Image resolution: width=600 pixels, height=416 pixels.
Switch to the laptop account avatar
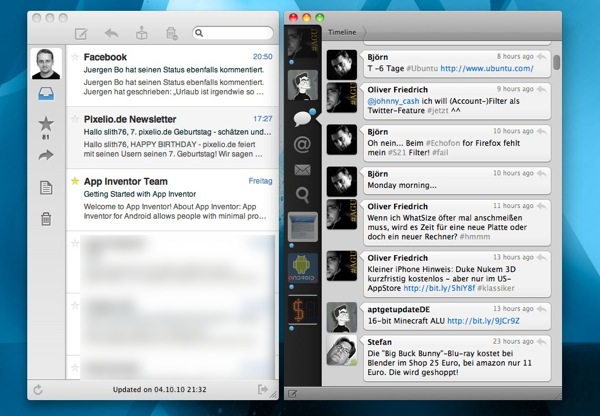pos(303,227)
